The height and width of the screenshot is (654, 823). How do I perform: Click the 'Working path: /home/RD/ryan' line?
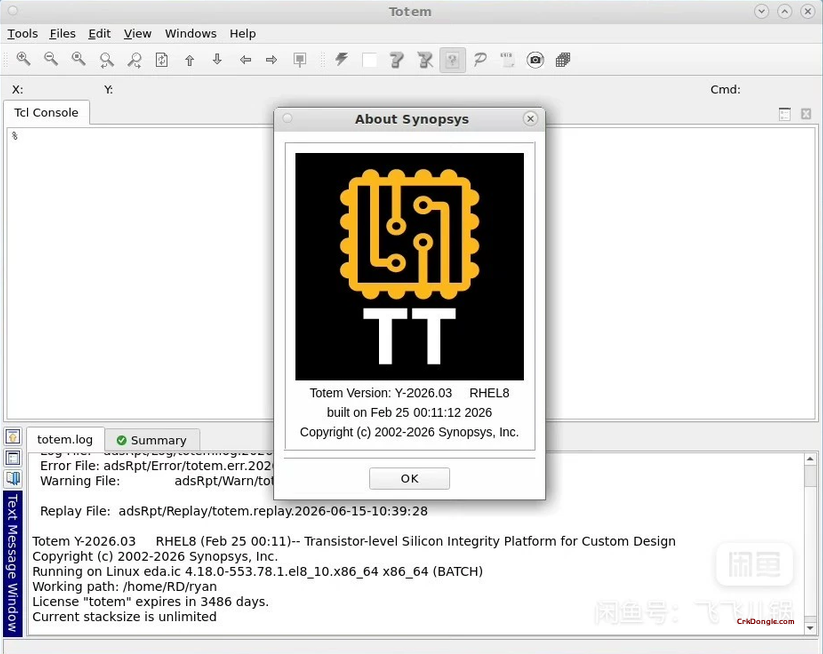pos(124,586)
